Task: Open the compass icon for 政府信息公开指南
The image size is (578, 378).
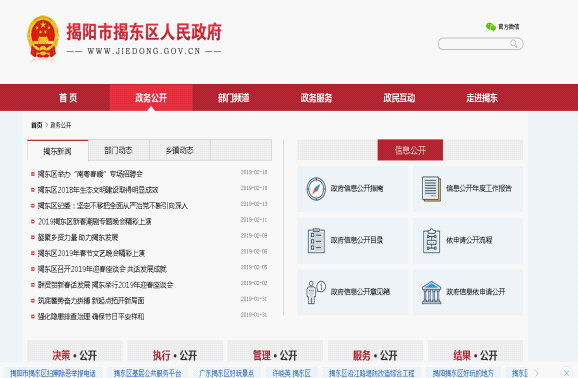Action: (x=316, y=189)
